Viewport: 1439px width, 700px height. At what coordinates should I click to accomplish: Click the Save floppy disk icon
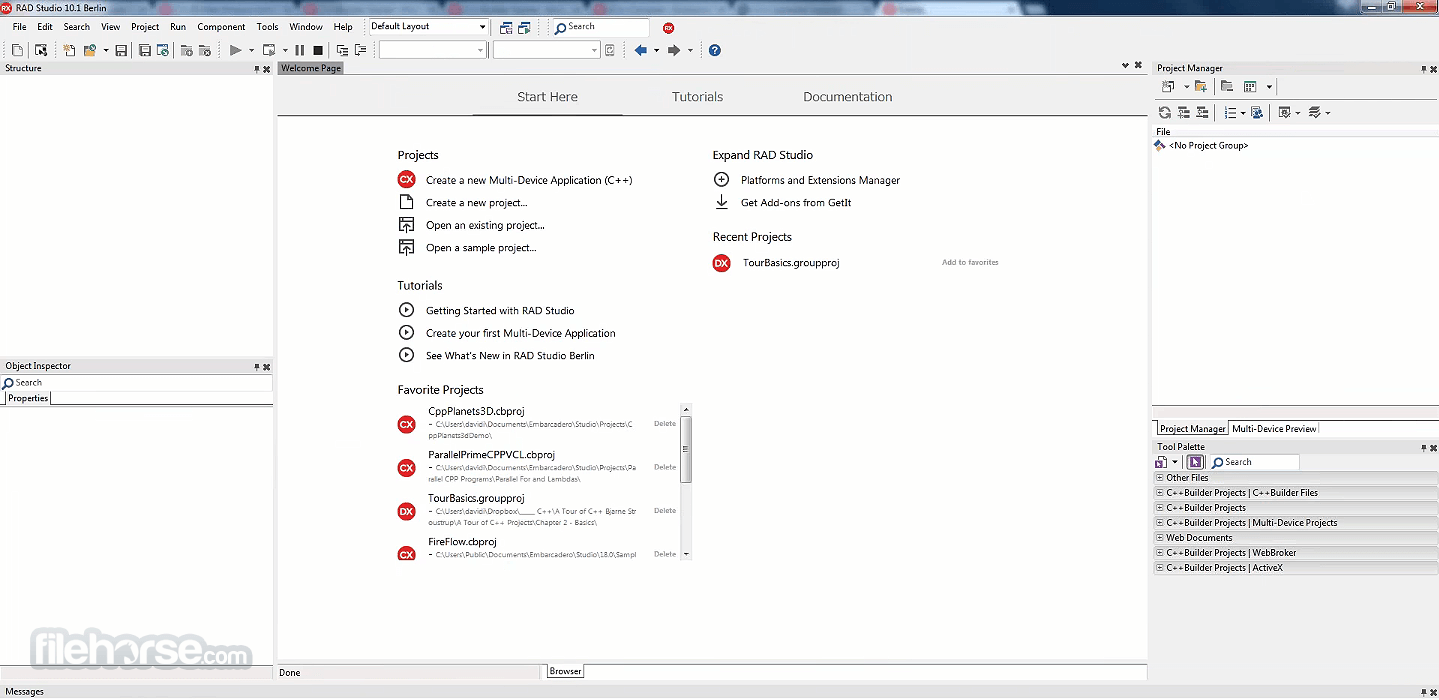[120, 50]
